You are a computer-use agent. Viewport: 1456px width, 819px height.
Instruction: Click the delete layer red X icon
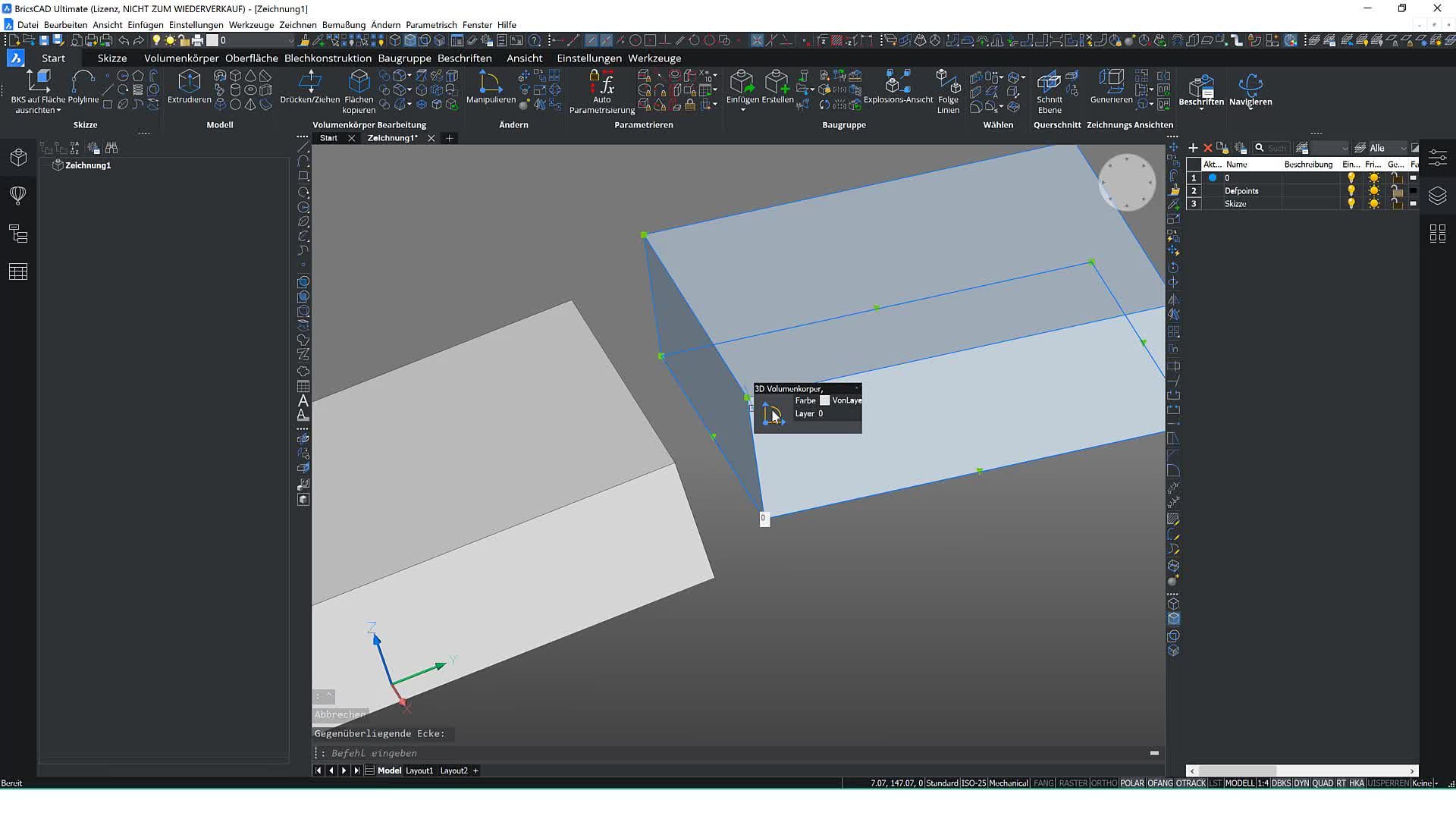[x=1208, y=148]
